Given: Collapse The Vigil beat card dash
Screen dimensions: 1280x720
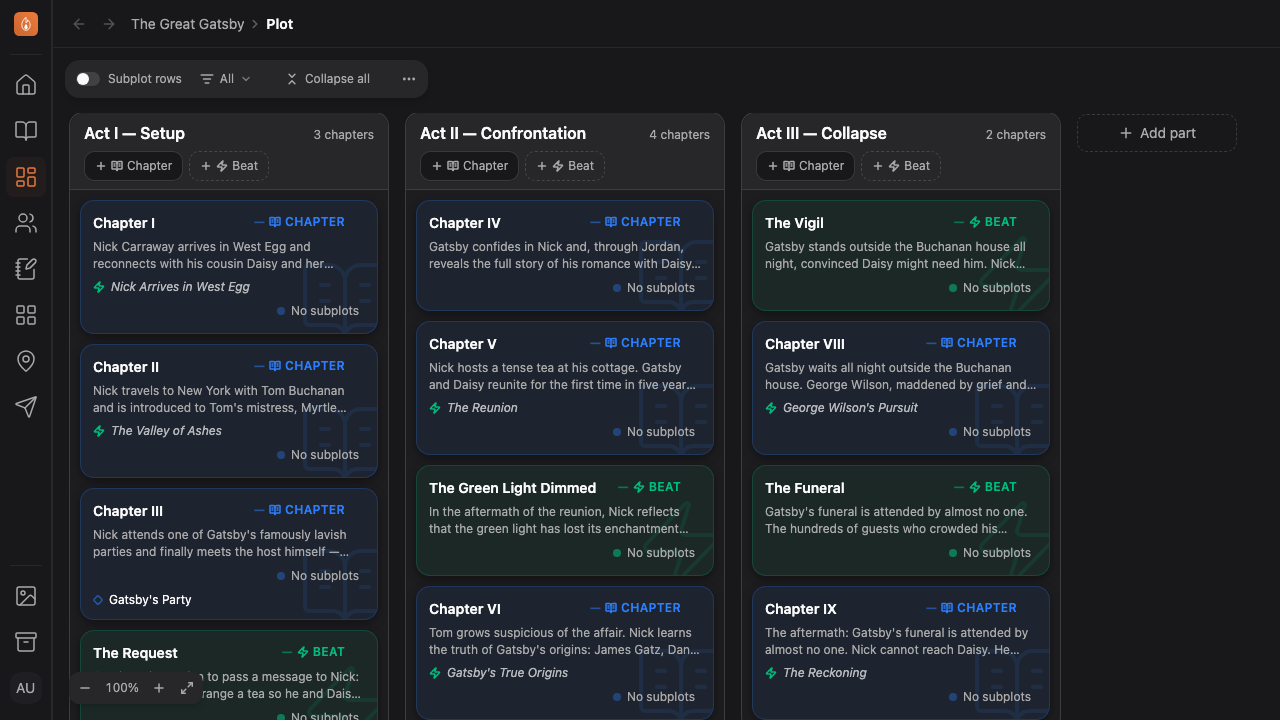Looking at the screenshot, I should [x=960, y=222].
